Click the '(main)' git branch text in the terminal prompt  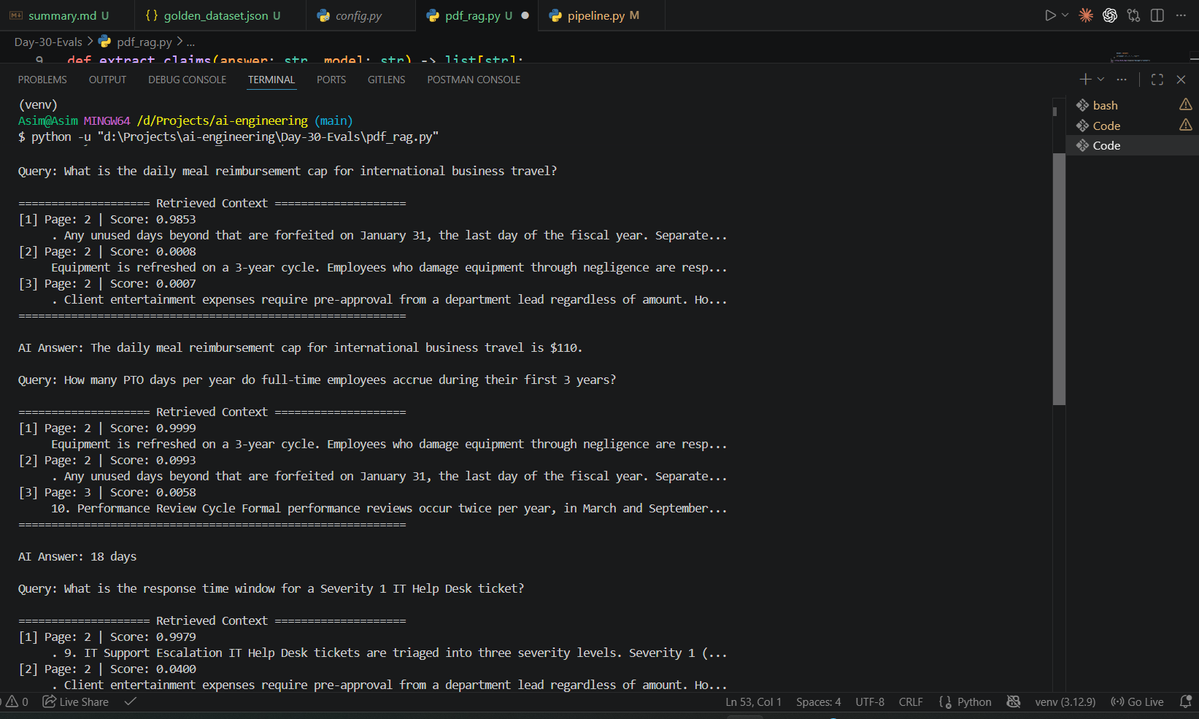(x=333, y=121)
